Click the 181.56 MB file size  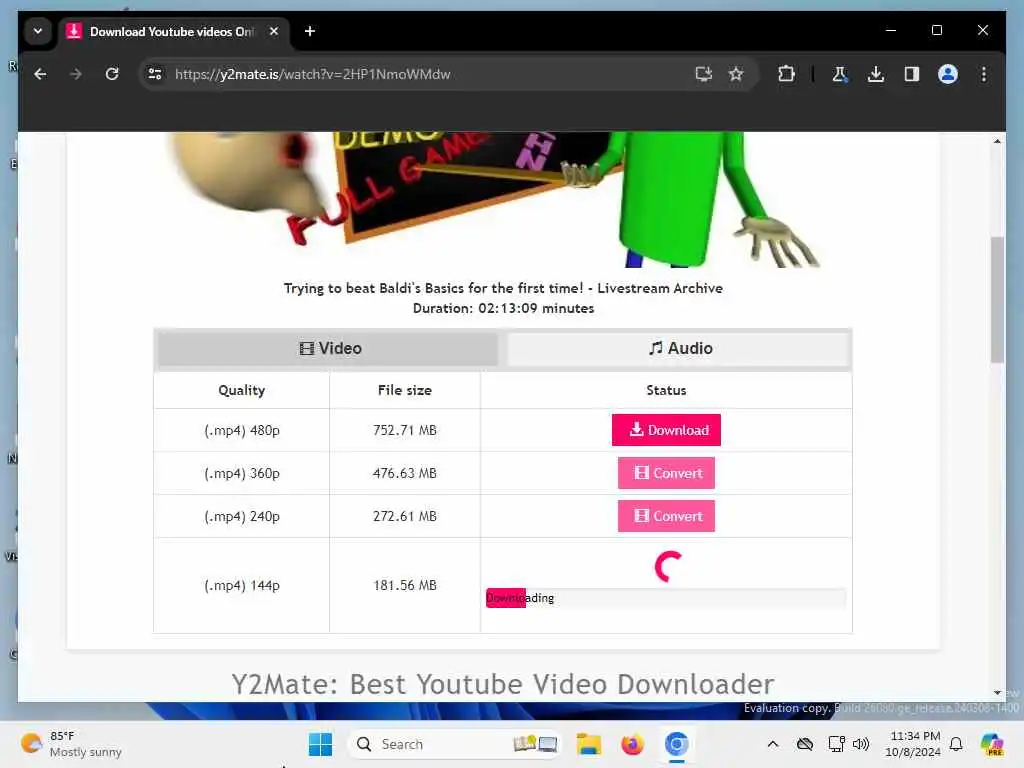405,586
